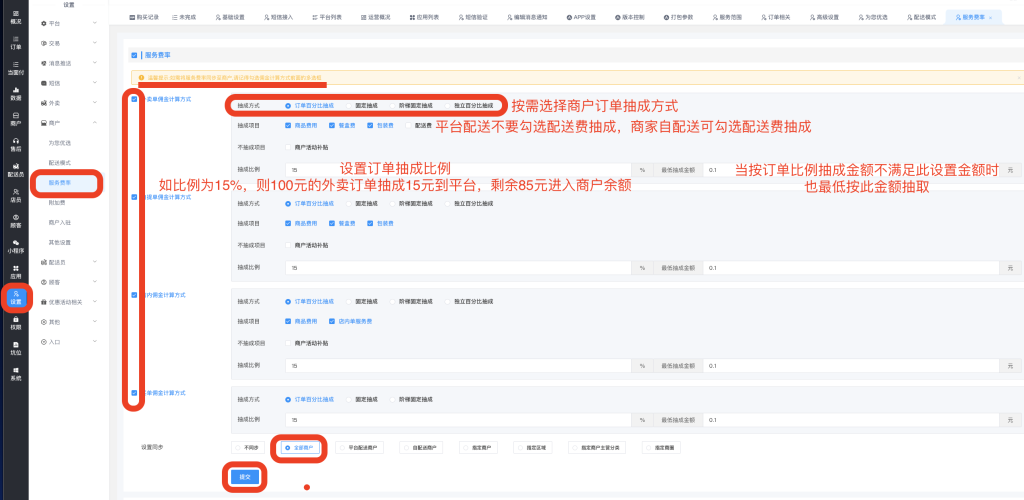Click the 数据 sidebar icon

pyautogui.click(x=15, y=95)
